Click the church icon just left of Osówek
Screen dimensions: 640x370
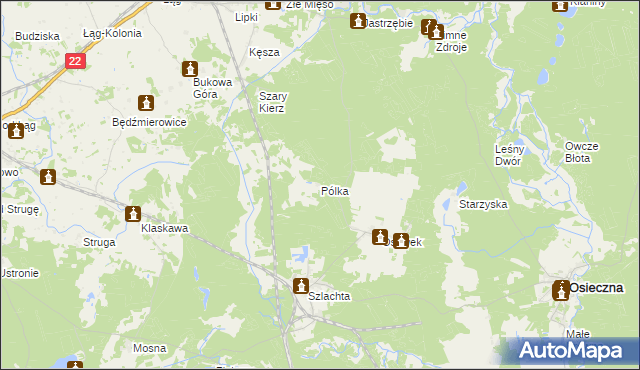click(380, 237)
